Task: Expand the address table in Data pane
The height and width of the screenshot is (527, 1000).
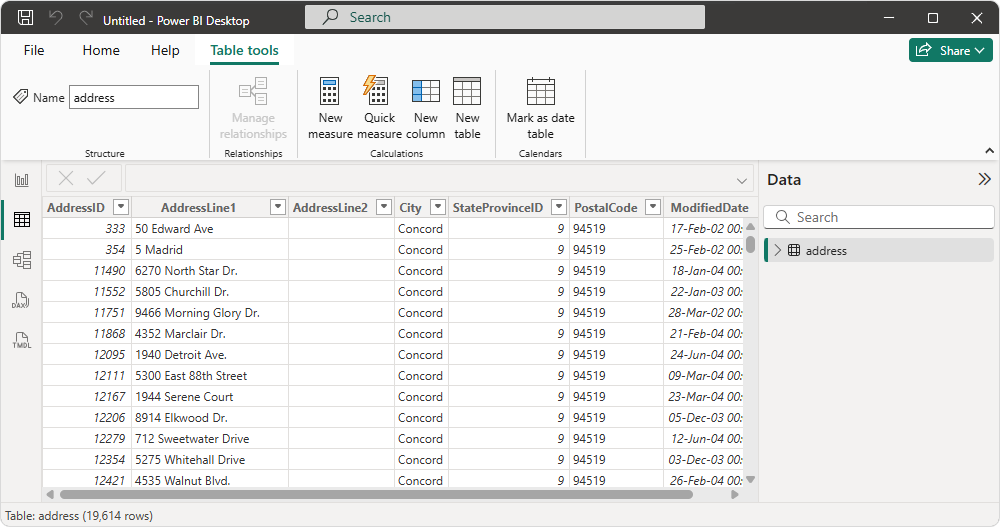Action: pos(777,250)
